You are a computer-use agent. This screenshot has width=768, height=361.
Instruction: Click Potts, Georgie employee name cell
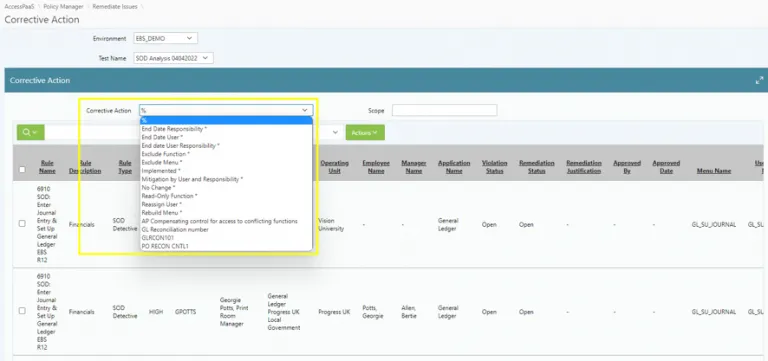tap(373, 312)
